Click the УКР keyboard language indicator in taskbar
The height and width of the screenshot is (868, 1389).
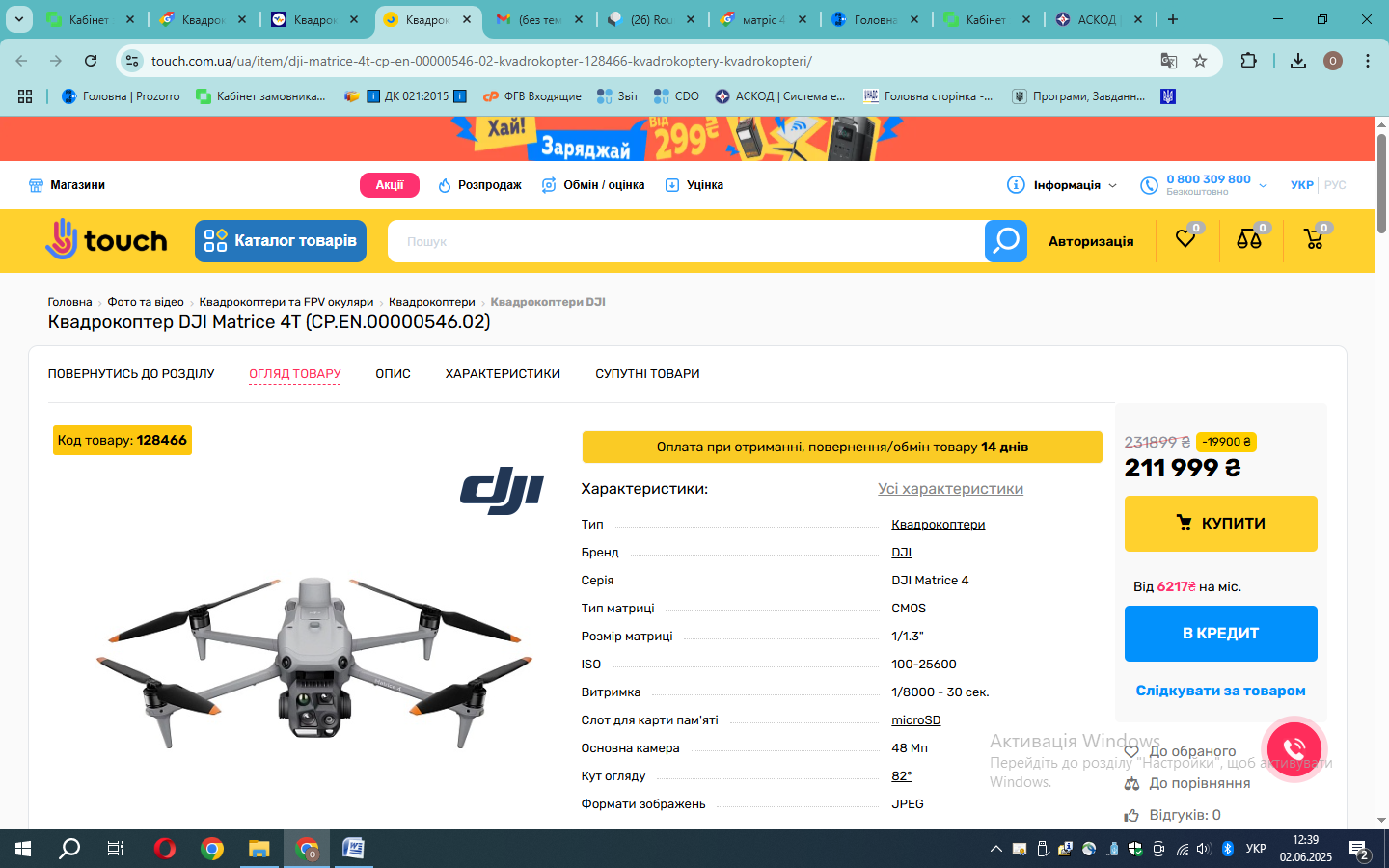pos(1256,849)
